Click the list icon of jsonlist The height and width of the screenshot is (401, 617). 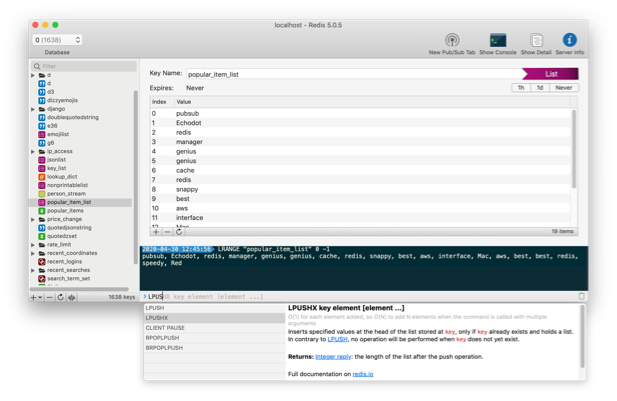point(42,160)
